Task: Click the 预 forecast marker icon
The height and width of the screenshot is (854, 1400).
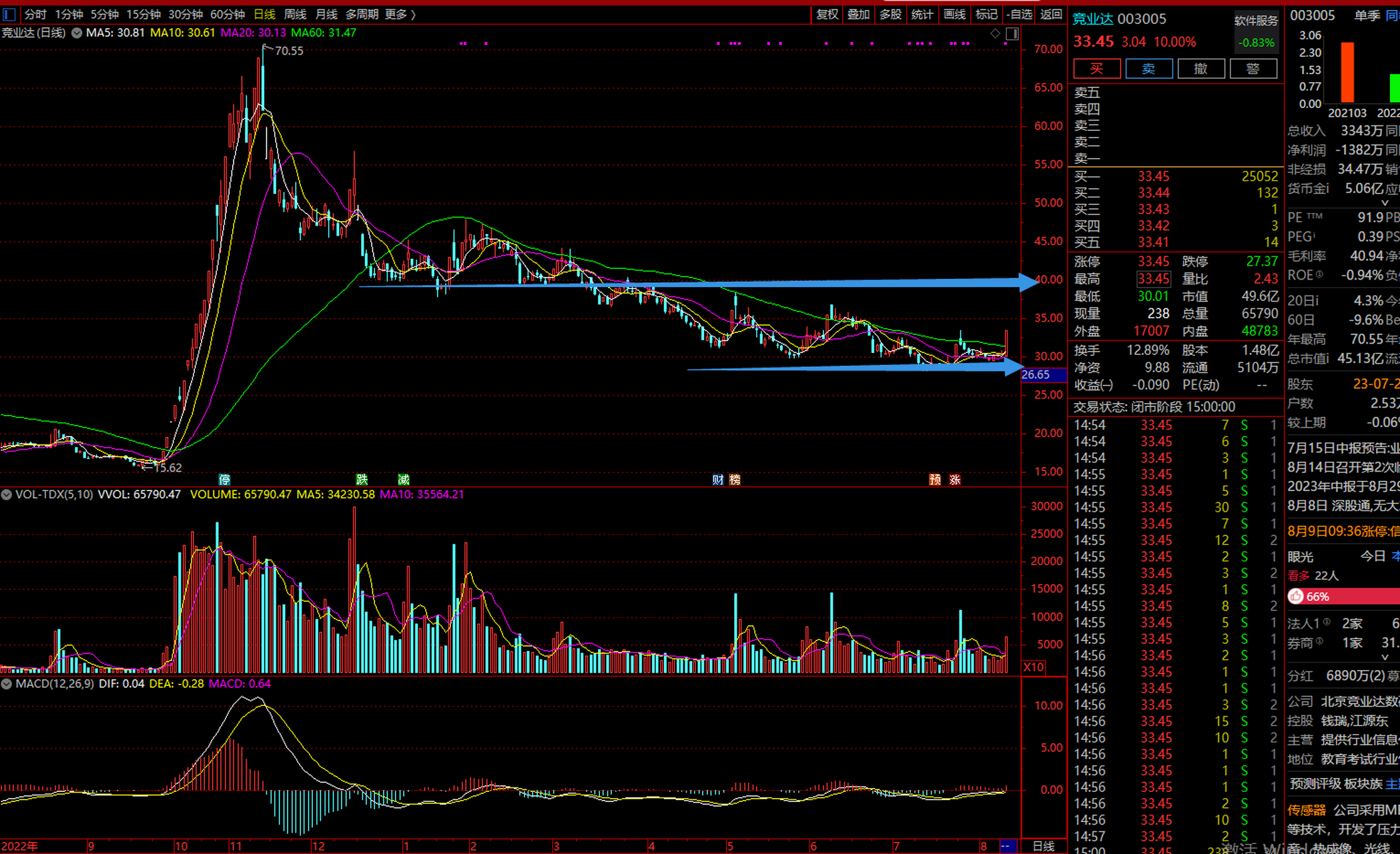Action: point(935,479)
